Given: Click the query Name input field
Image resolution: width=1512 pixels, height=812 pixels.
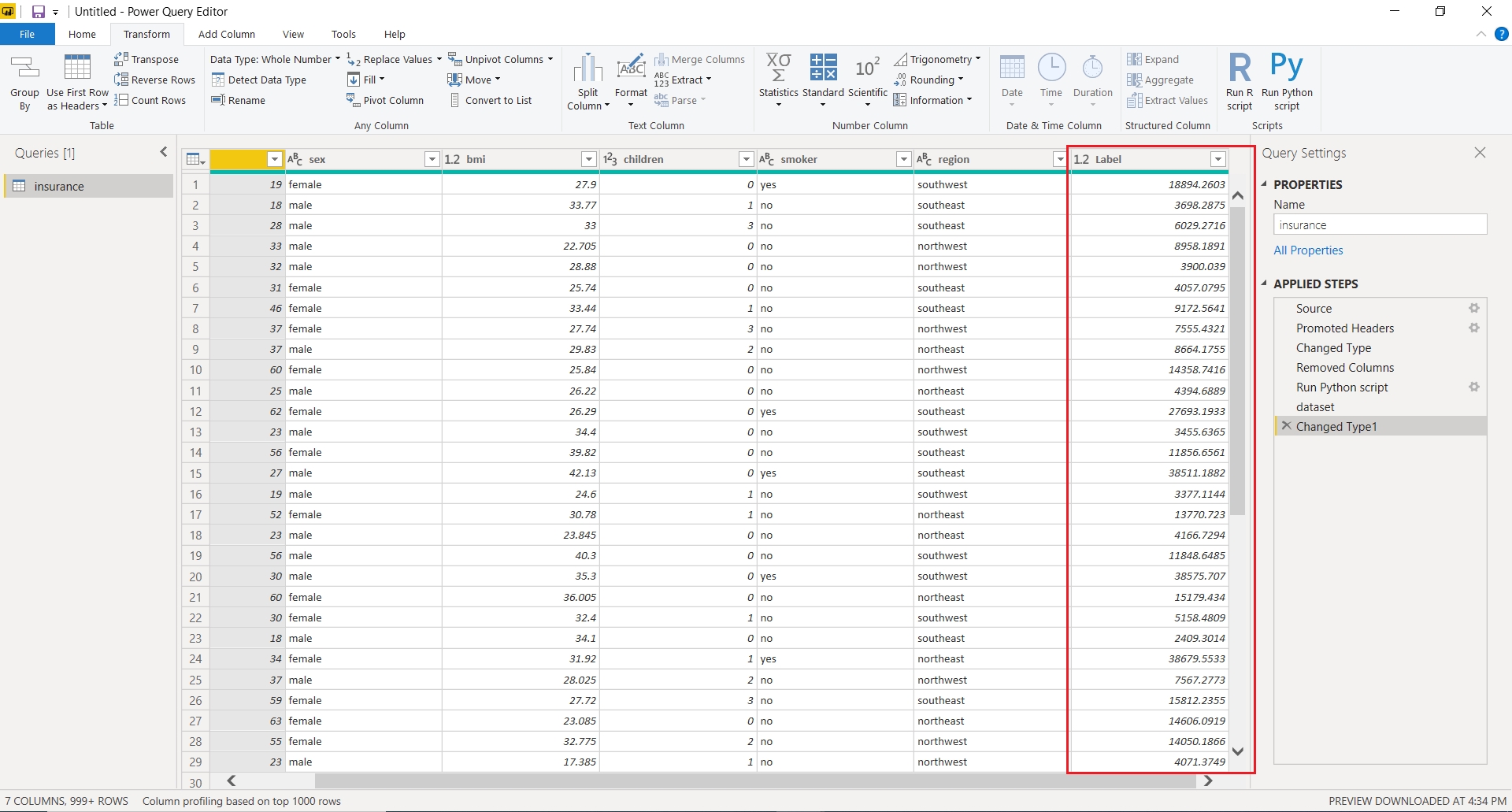Looking at the screenshot, I should [x=1380, y=225].
